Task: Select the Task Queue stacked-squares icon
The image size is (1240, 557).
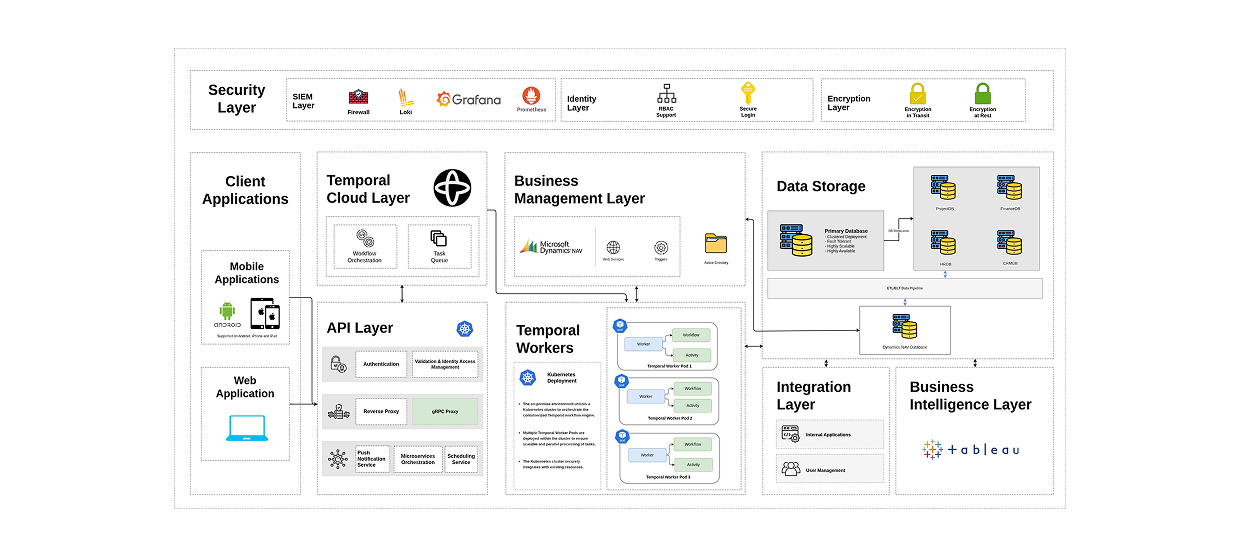Action: tap(439, 239)
